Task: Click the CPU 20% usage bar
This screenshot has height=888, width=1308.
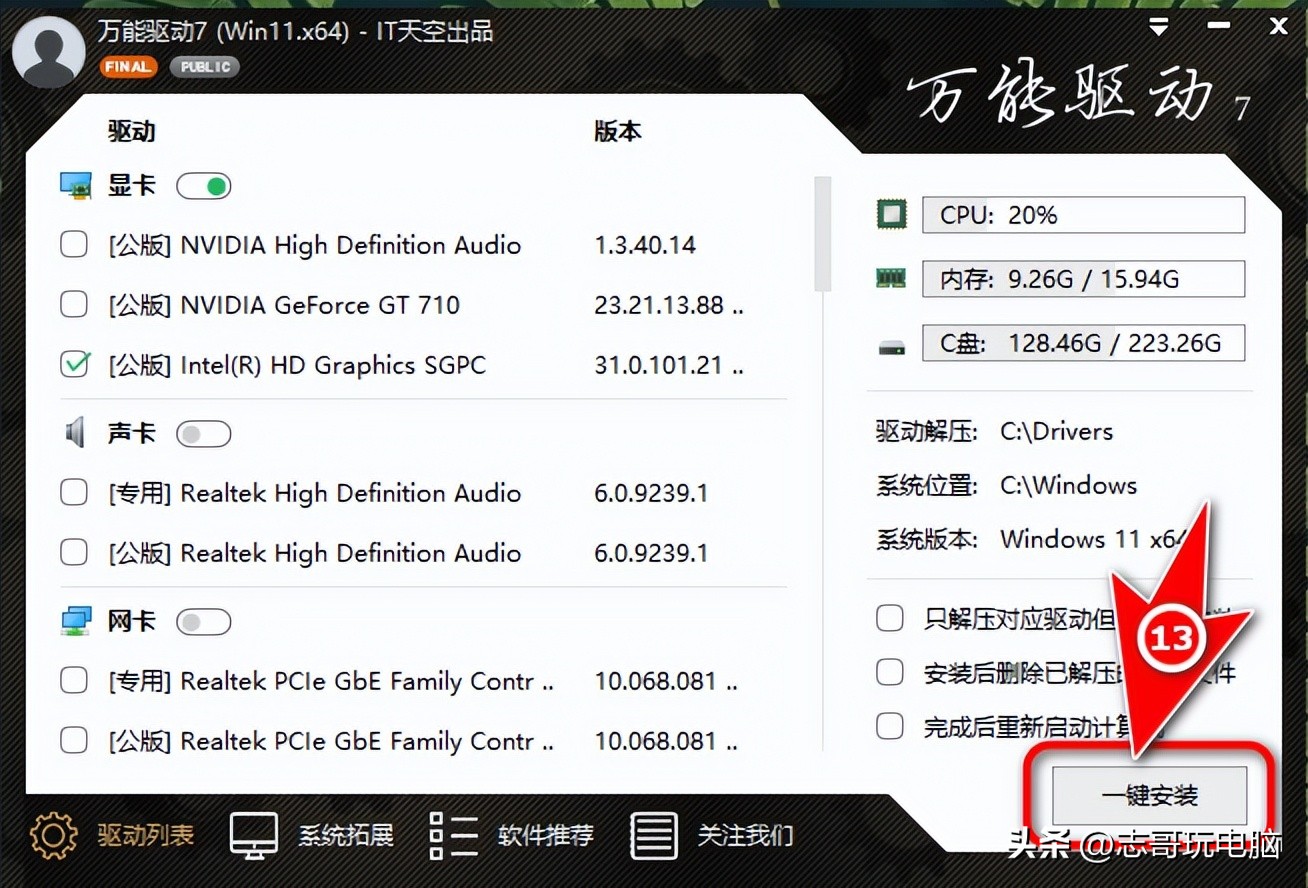Action: (x=1084, y=215)
